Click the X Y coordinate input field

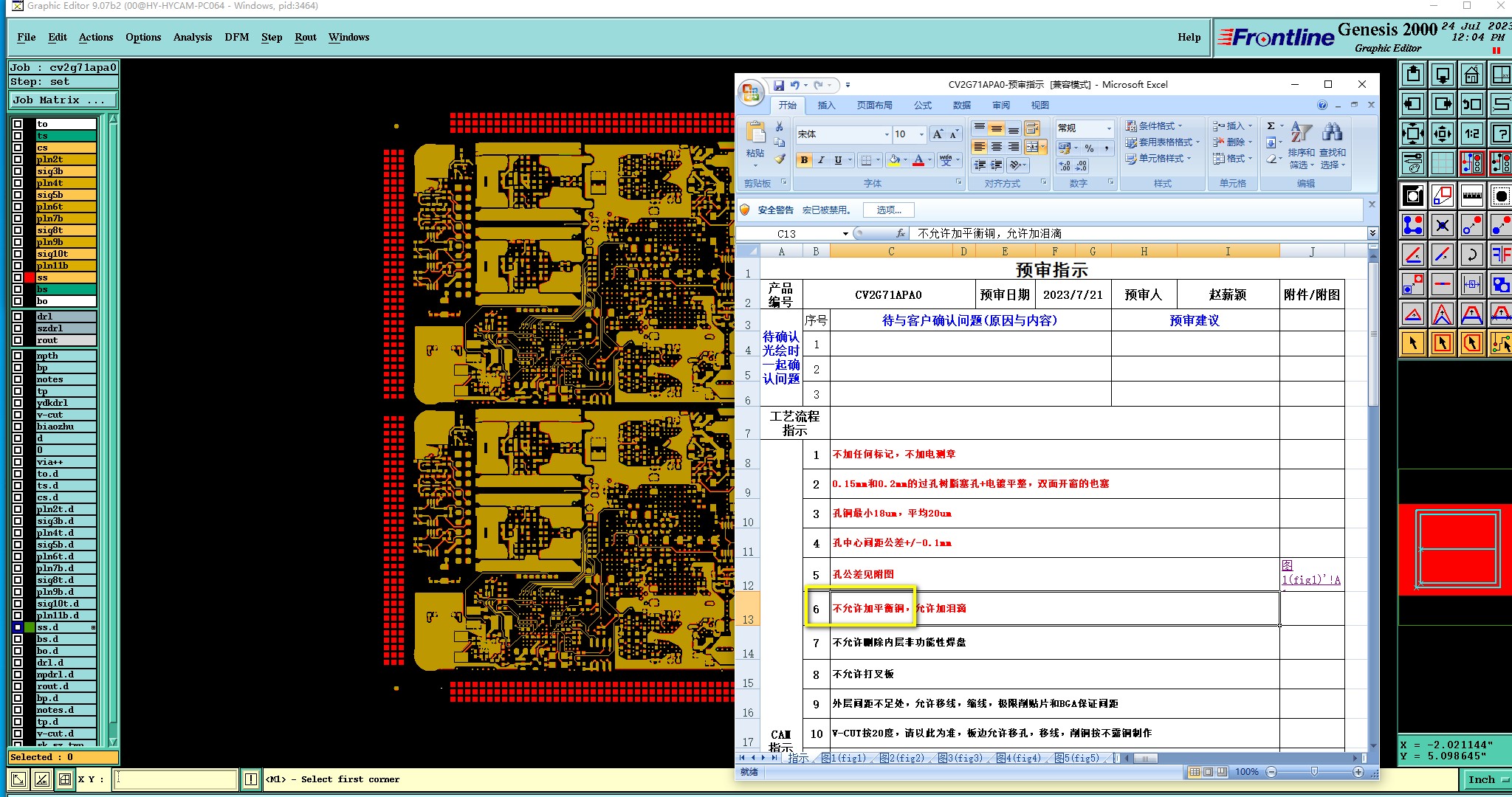tap(176, 779)
